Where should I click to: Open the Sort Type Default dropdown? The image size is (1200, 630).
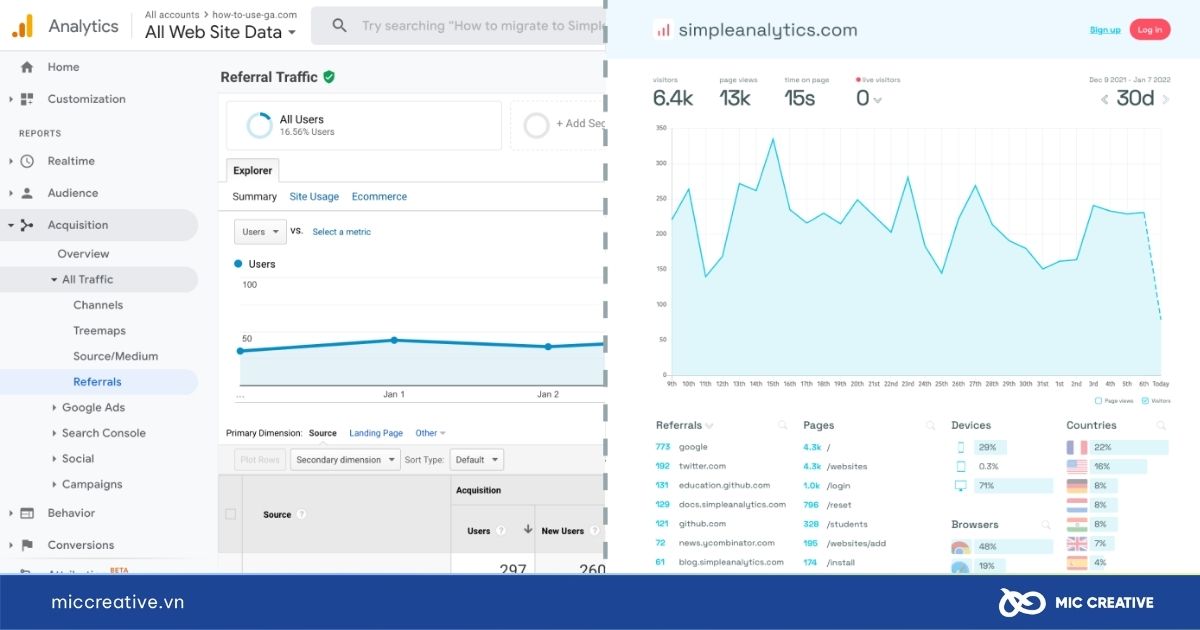476,460
